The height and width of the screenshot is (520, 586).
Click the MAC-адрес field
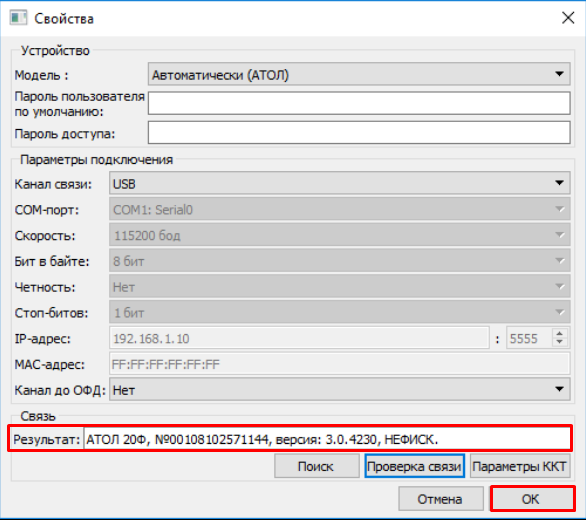click(x=339, y=364)
